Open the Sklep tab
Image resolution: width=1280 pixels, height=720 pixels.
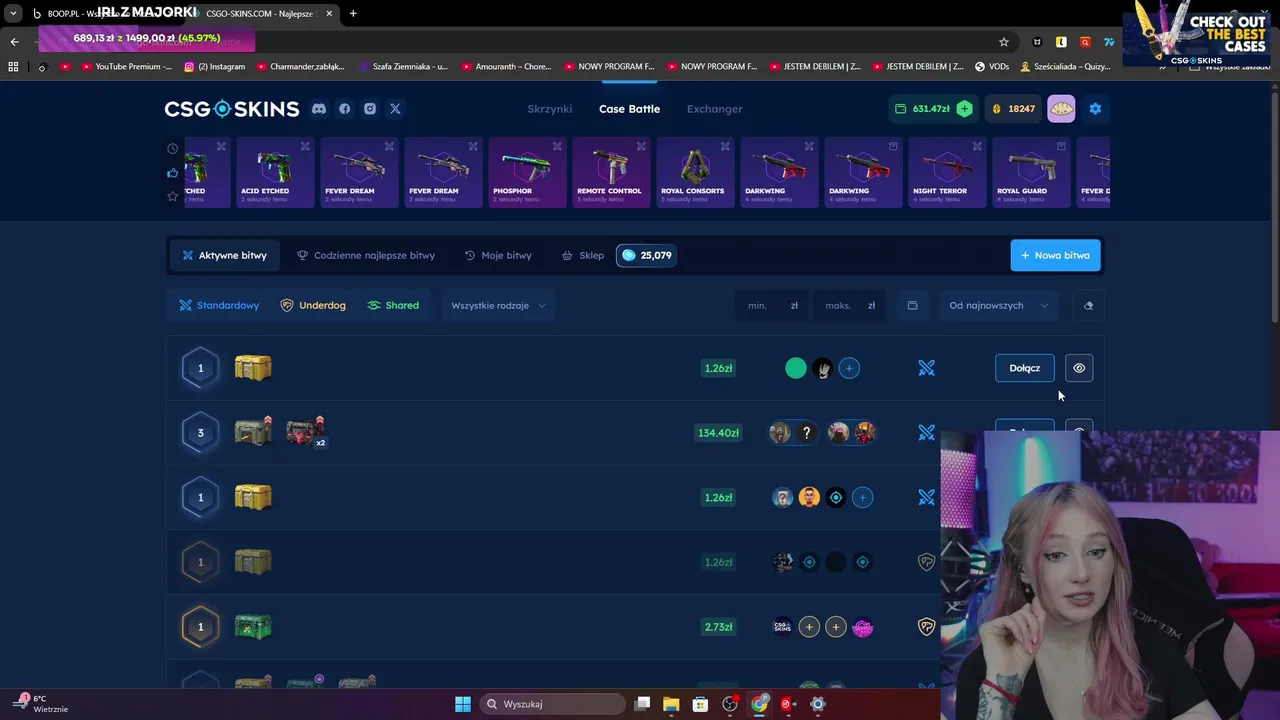pyautogui.click(x=583, y=255)
